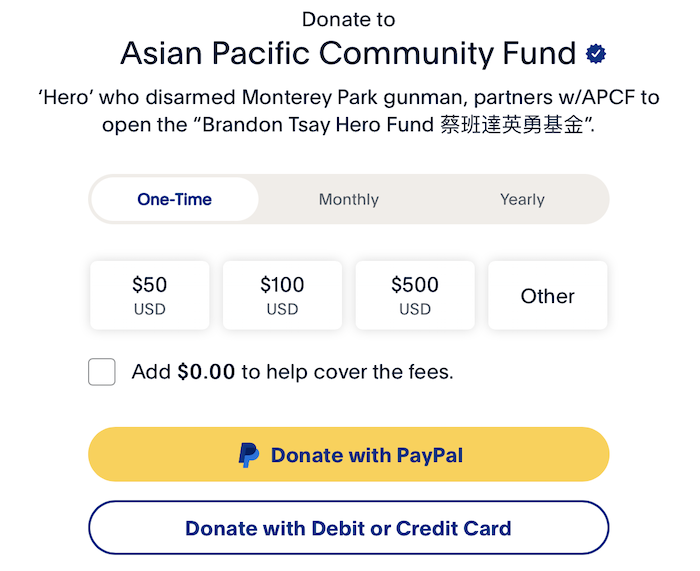Donate with PayPal
Image resolution: width=700 pixels, height=571 pixels.
point(349,454)
